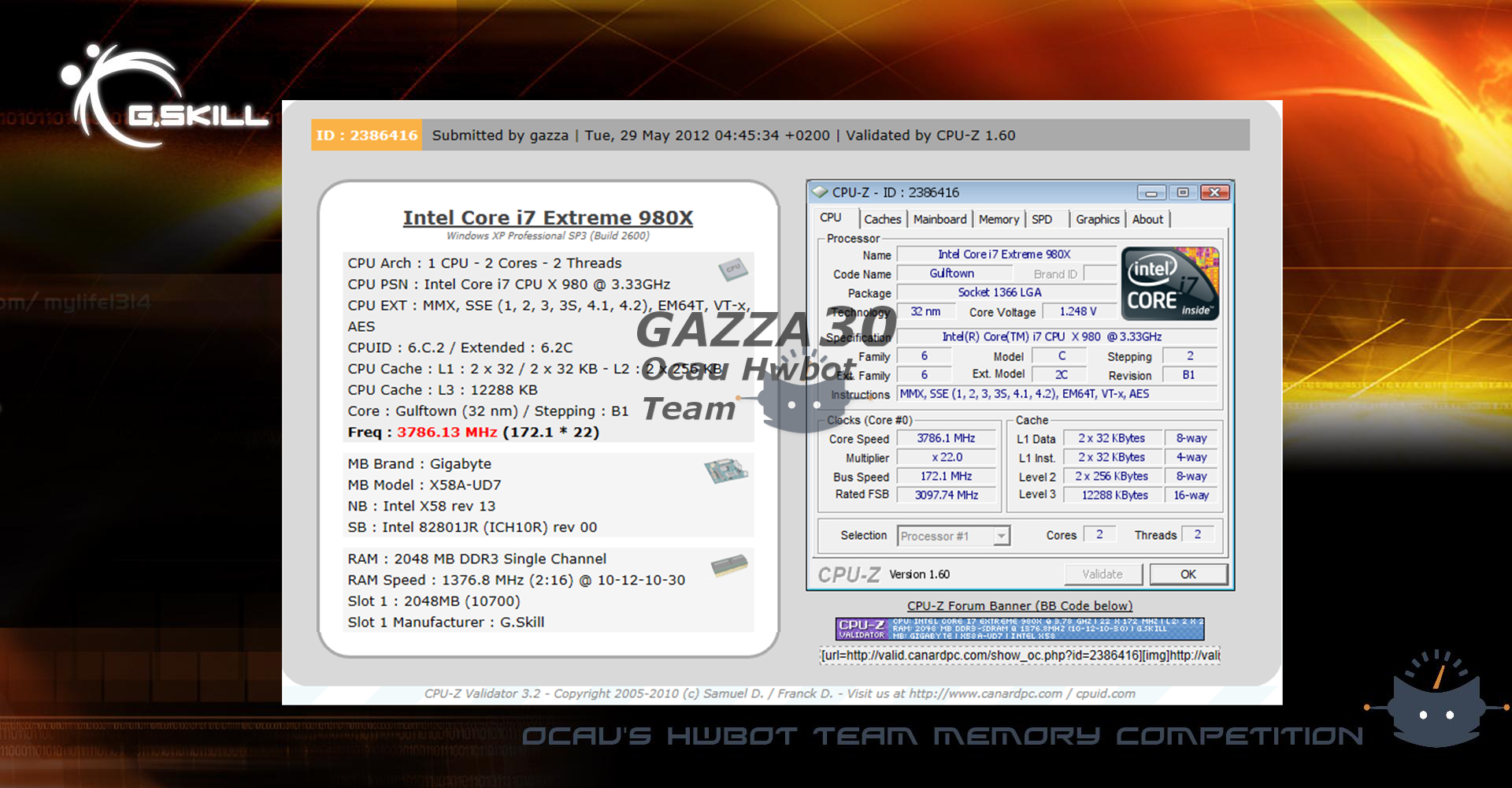Switch to the Graphics tab
Image resolution: width=1512 pixels, height=788 pixels.
click(x=1097, y=219)
